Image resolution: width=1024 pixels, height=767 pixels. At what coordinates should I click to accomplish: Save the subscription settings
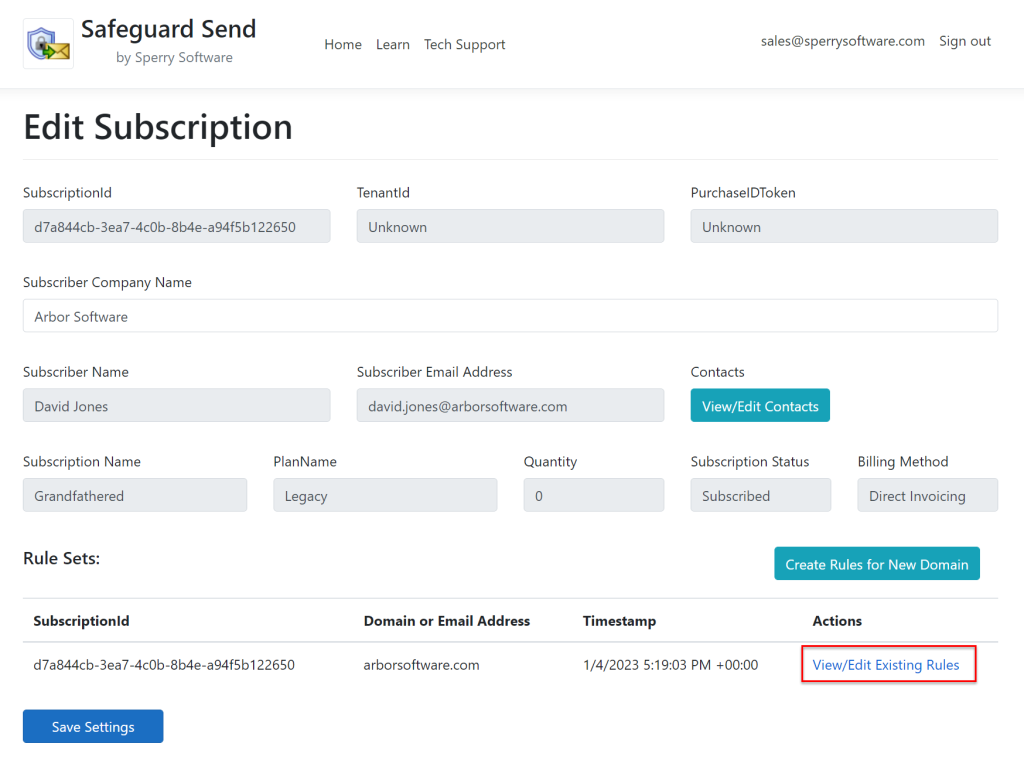click(x=93, y=726)
